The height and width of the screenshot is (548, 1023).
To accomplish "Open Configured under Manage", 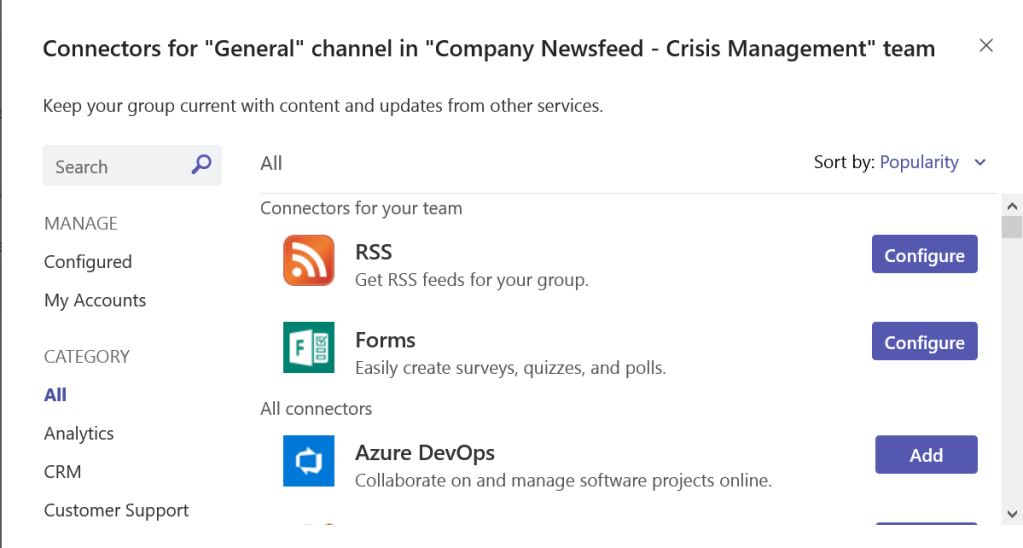I will (88, 262).
